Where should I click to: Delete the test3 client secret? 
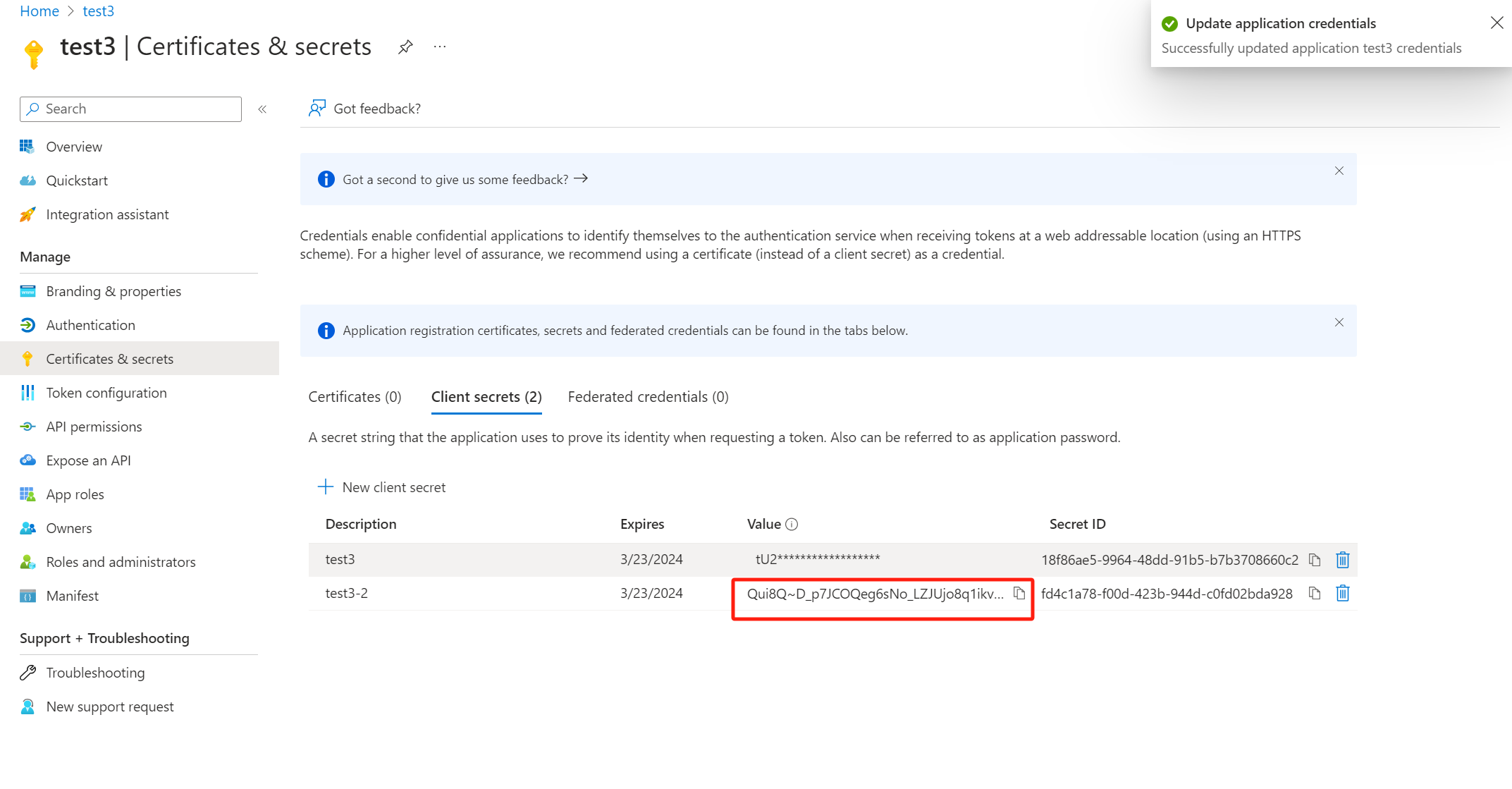[1342, 560]
